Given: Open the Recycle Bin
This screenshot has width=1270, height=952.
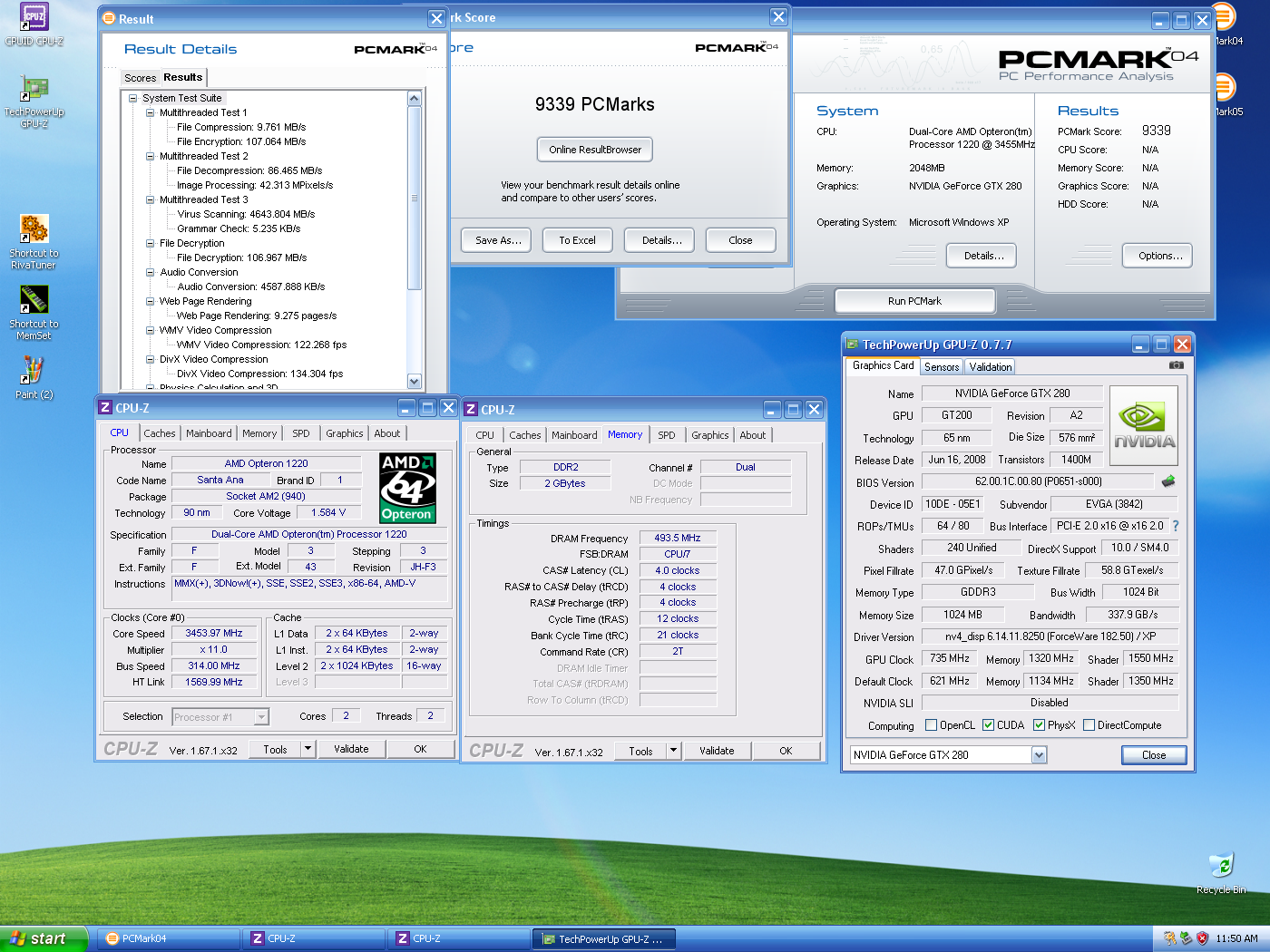Looking at the screenshot, I should tap(1221, 873).
